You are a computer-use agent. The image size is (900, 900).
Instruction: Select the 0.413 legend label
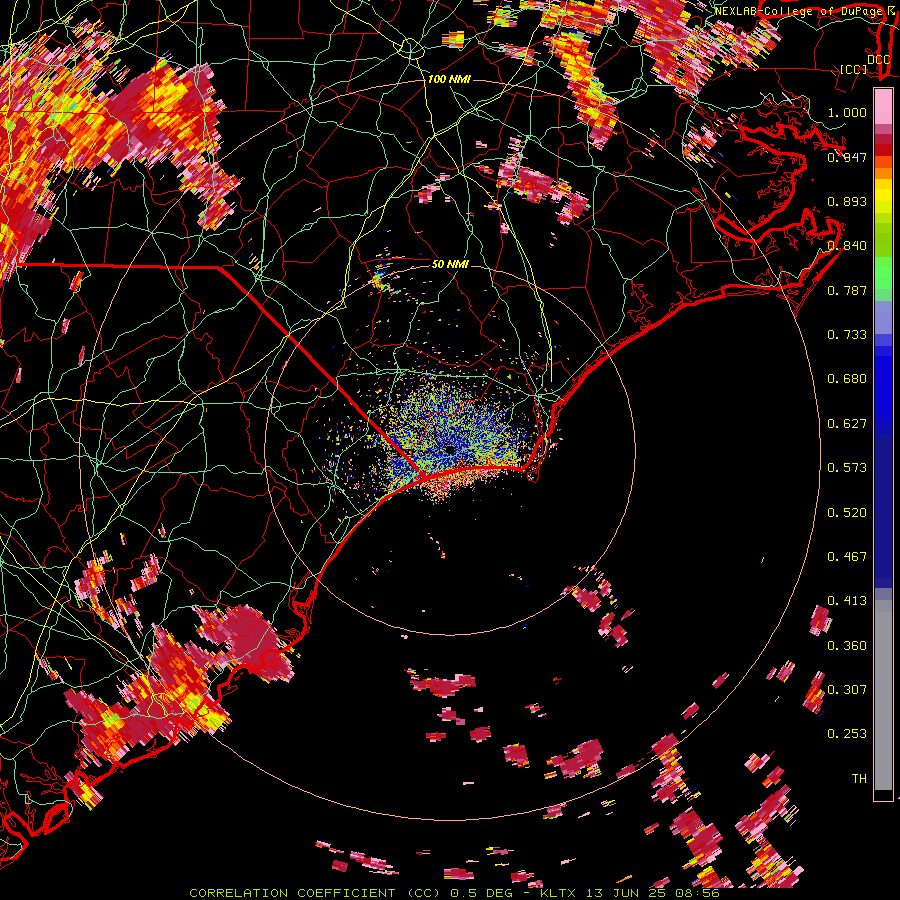point(847,601)
